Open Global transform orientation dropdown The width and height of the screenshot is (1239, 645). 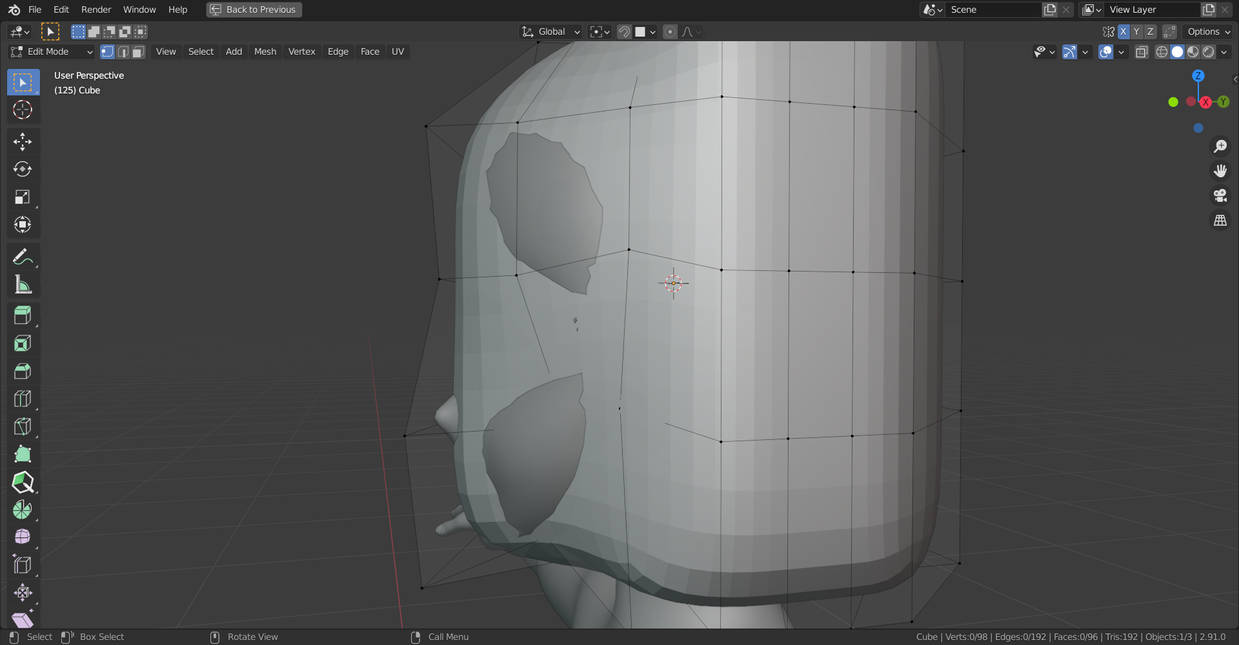click(x=551, y=32)
